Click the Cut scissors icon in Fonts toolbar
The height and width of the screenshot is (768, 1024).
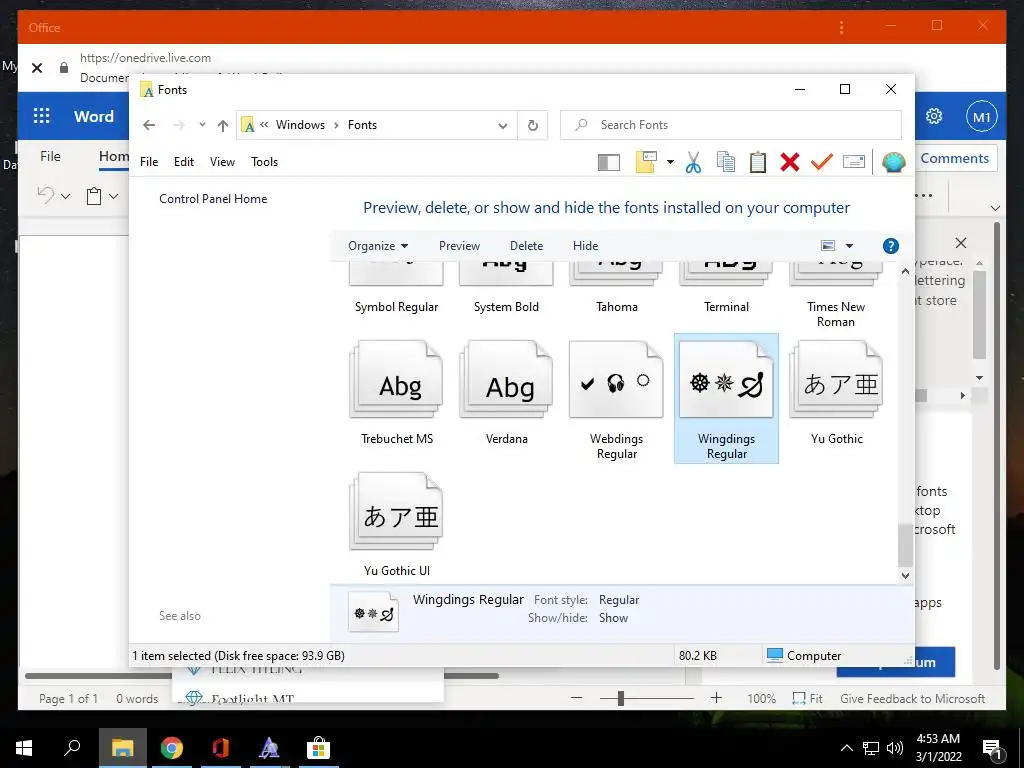pos(694,162)
